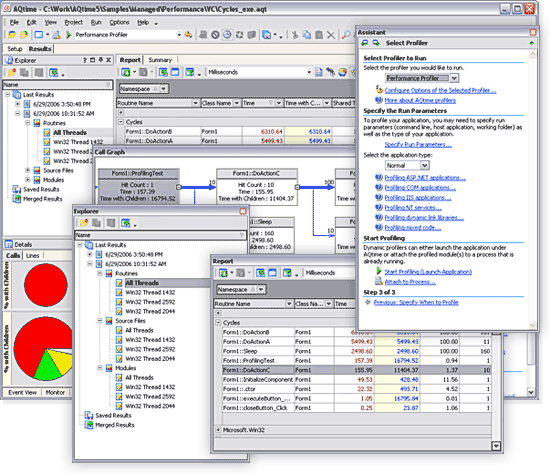Click the upper red pie chart in Details panel
This screenshot has height=474, width=550.
[x=46, y=285]
